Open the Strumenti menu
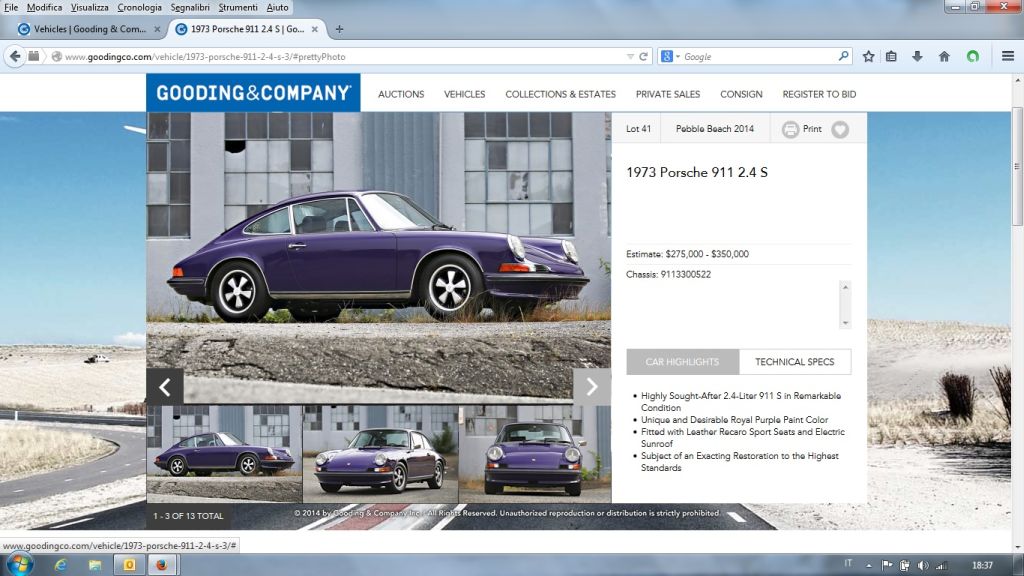1024x576 pixels. click(x=238, y=7)
